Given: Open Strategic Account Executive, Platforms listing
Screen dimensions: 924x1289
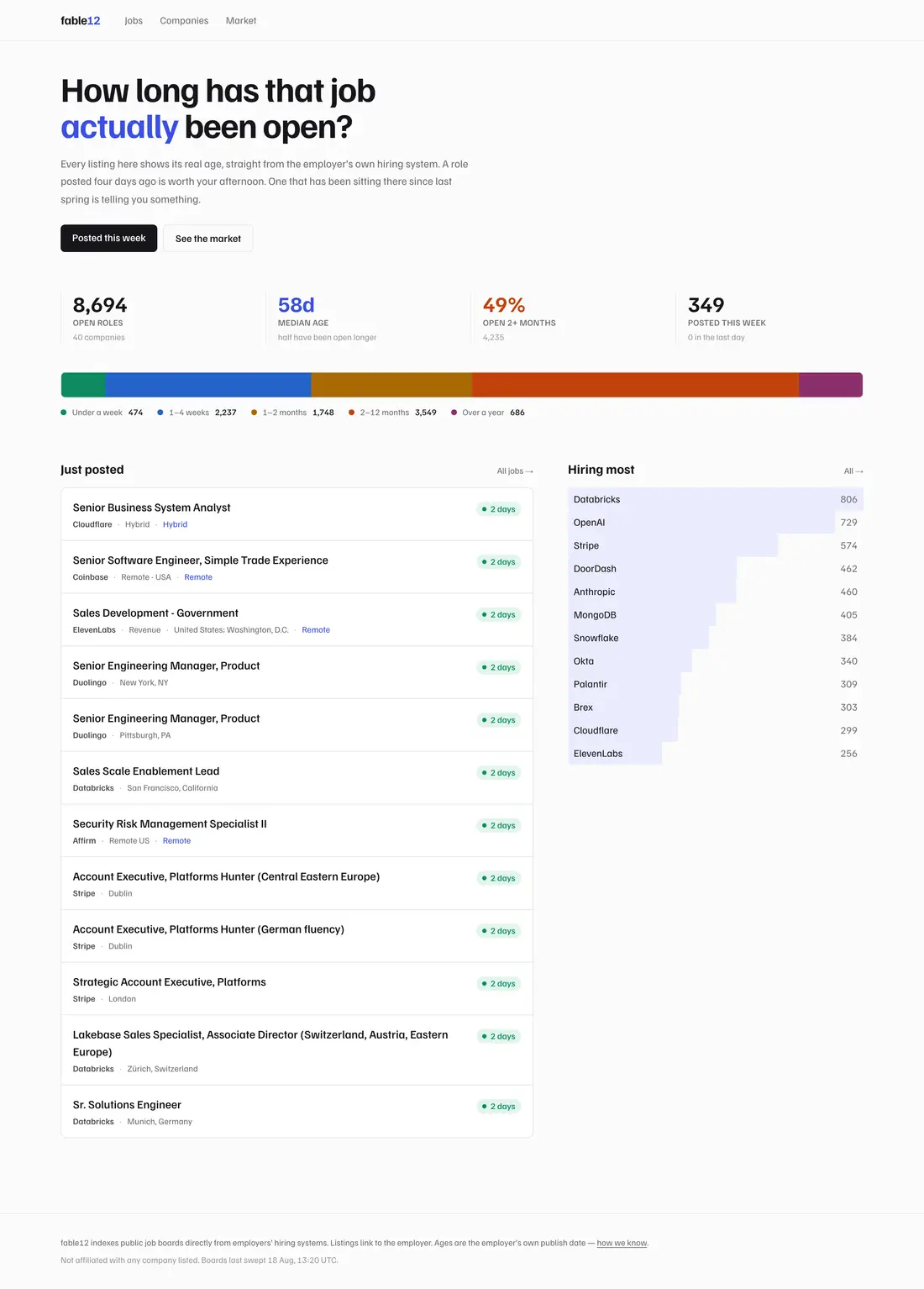Looking at the screenshot, I should point(297,989).
